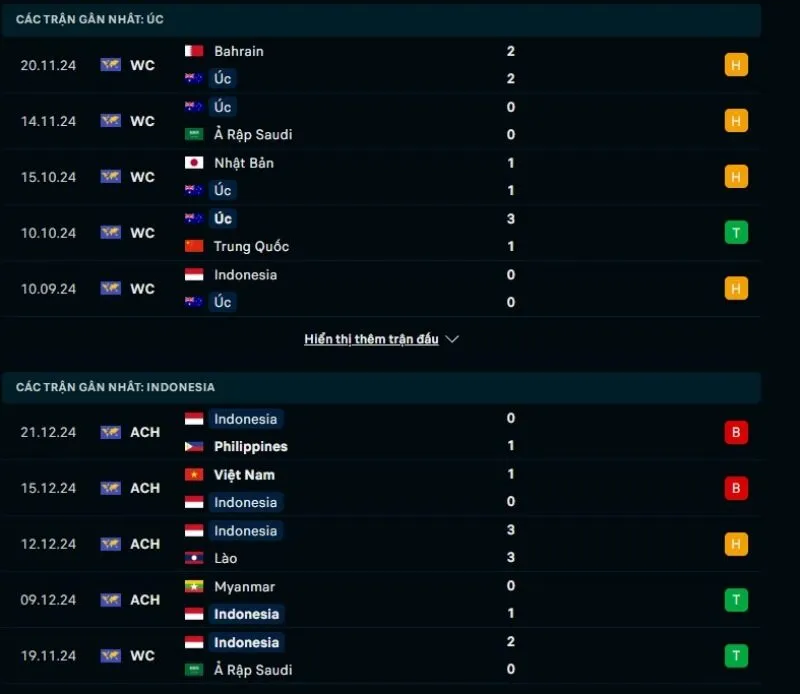
Task: Click the WC competition icon beside 20.11.24
Action: point(112,64)
